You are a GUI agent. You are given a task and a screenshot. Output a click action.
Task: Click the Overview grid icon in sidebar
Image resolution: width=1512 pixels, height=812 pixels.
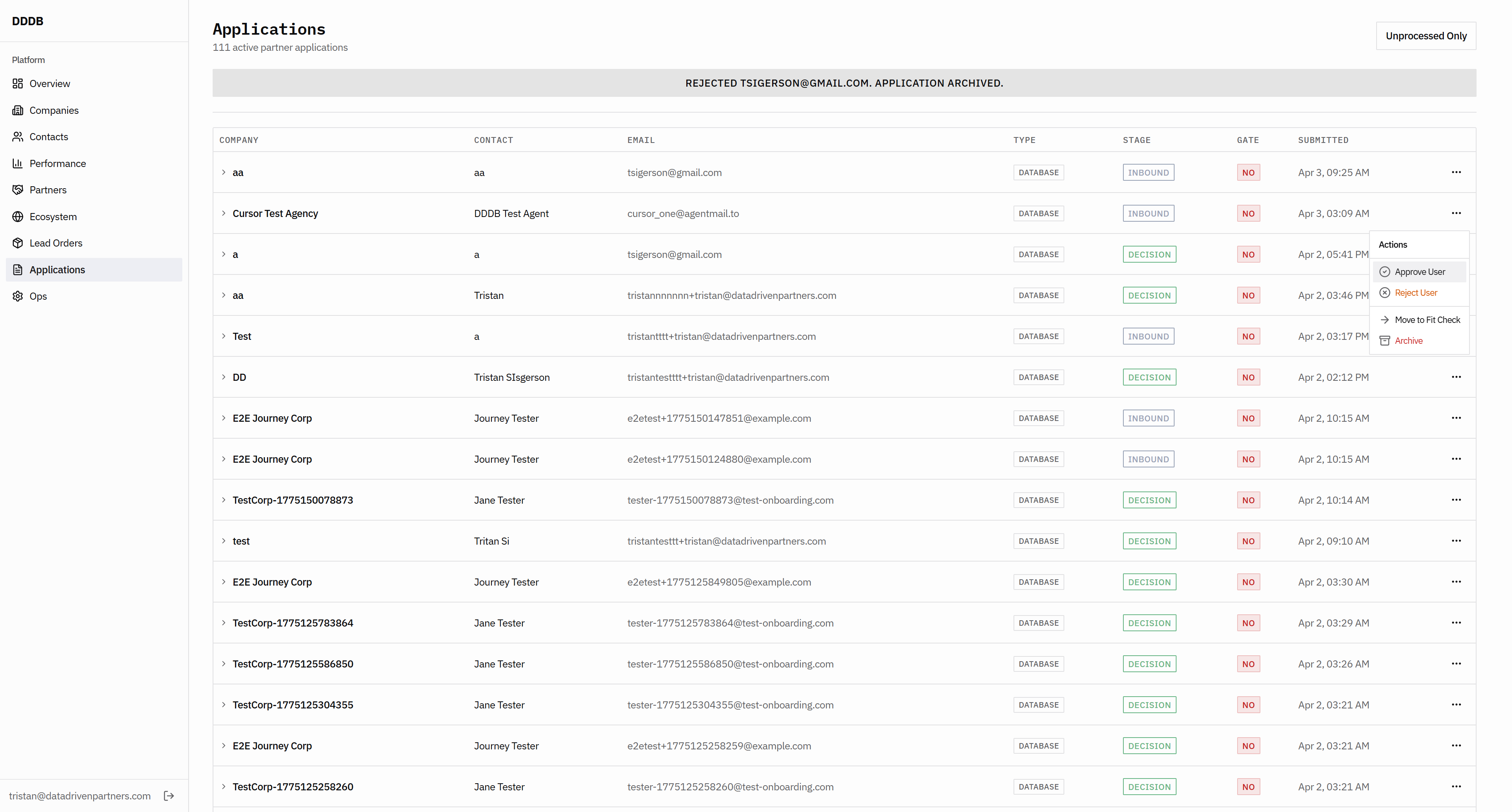tap(18, 83)
